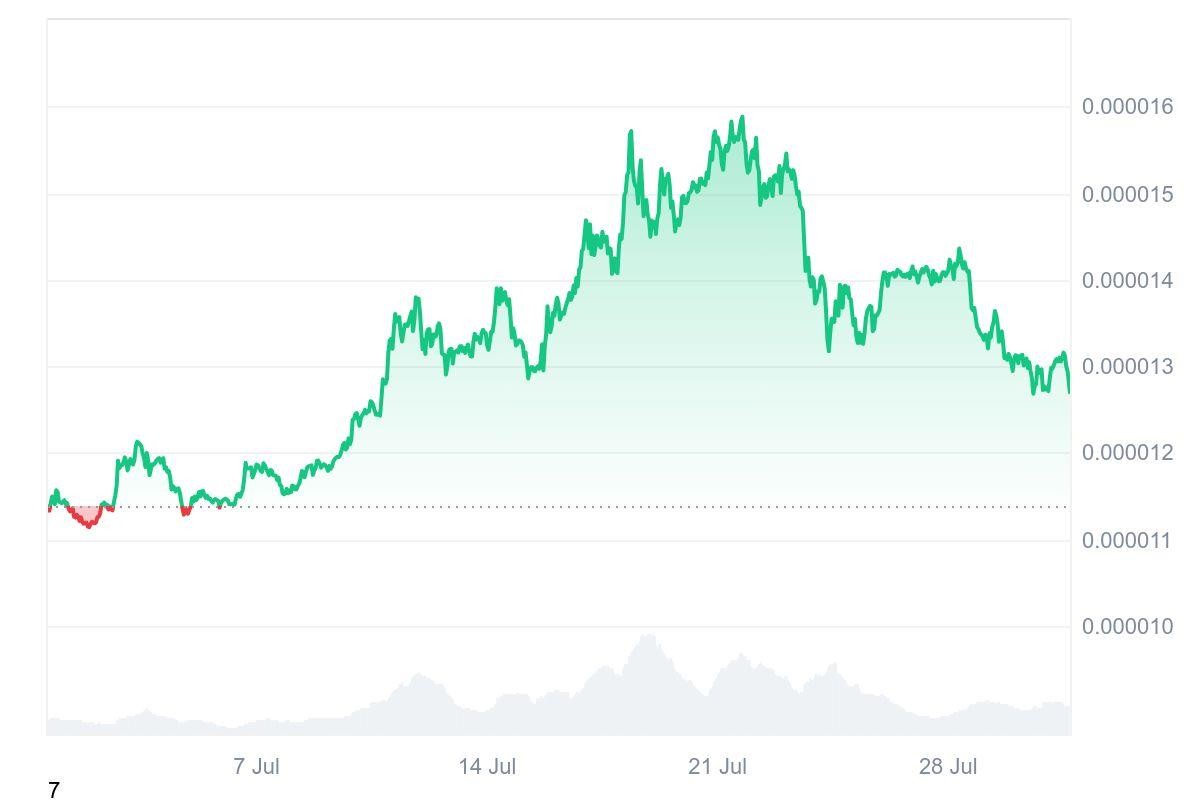Select the 0.000013 y-axis value
Image resolution: width=1200 pixels, height=800 pixels.
[1127, 367]
